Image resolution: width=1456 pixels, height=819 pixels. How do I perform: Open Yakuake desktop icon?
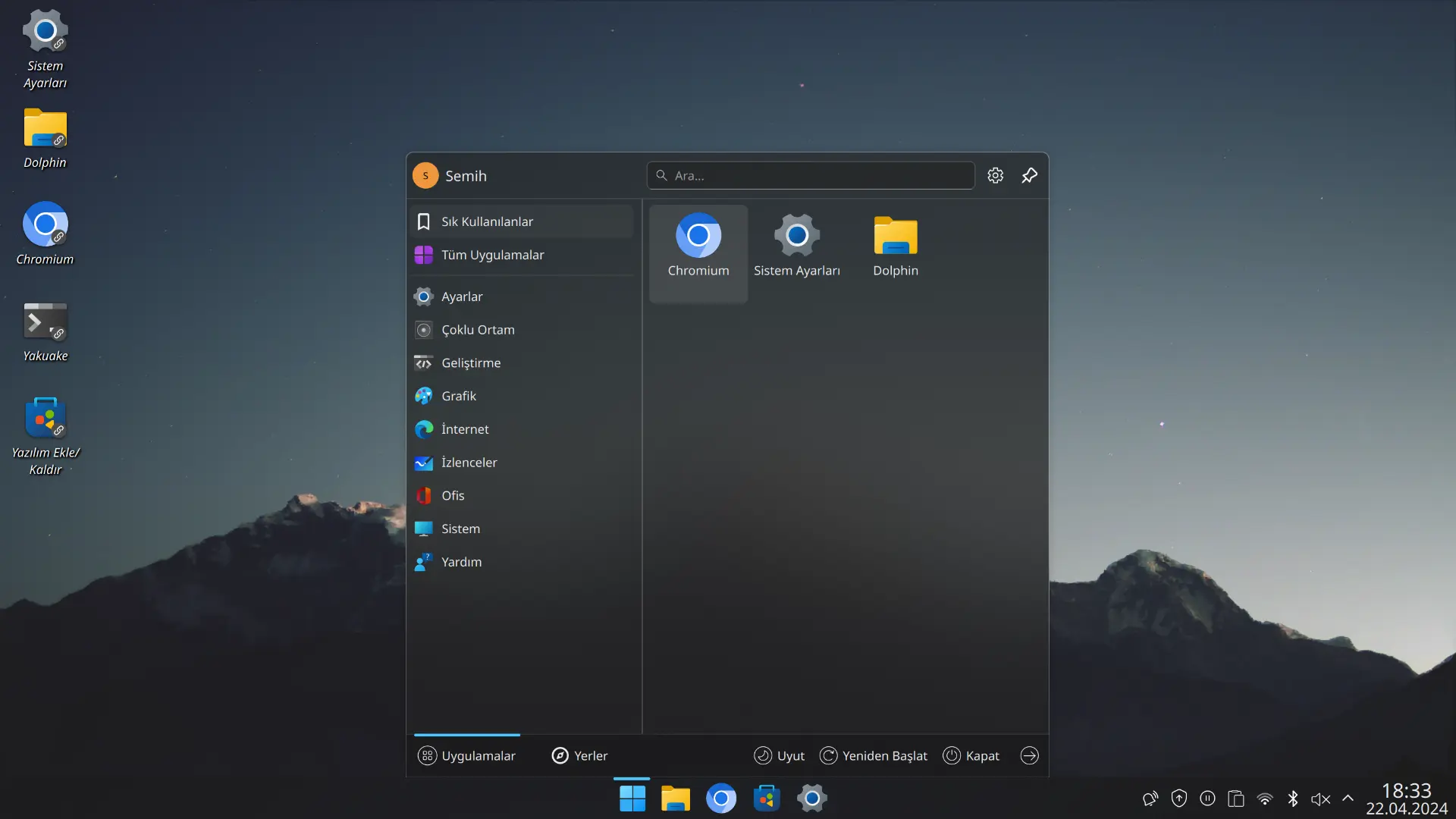pyautogui.click(x=45, y=331)
